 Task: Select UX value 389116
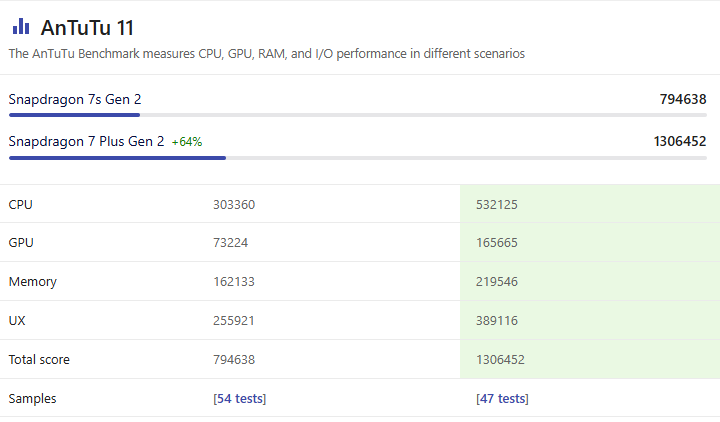click(496, 321)
